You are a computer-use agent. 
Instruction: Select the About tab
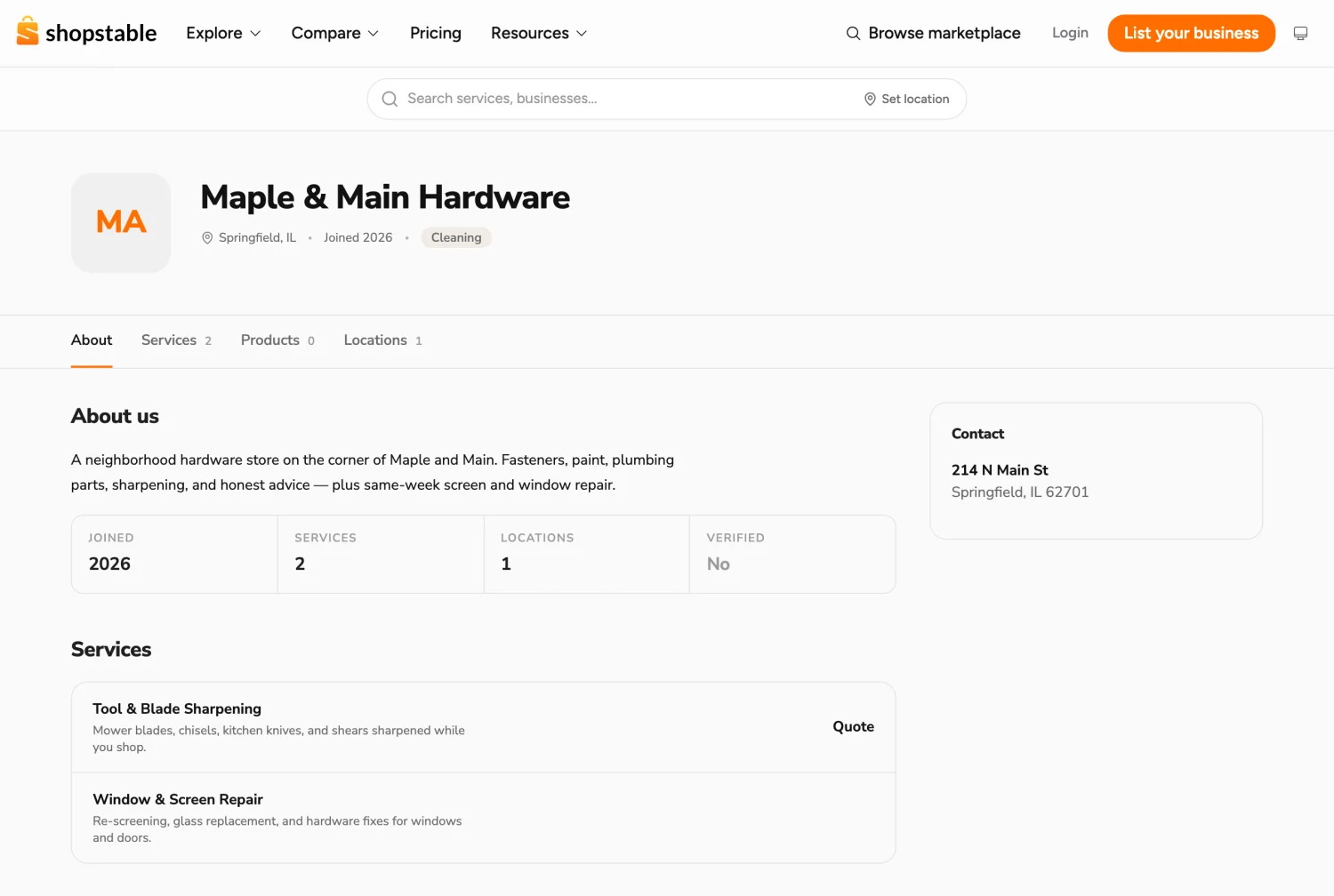92,340
